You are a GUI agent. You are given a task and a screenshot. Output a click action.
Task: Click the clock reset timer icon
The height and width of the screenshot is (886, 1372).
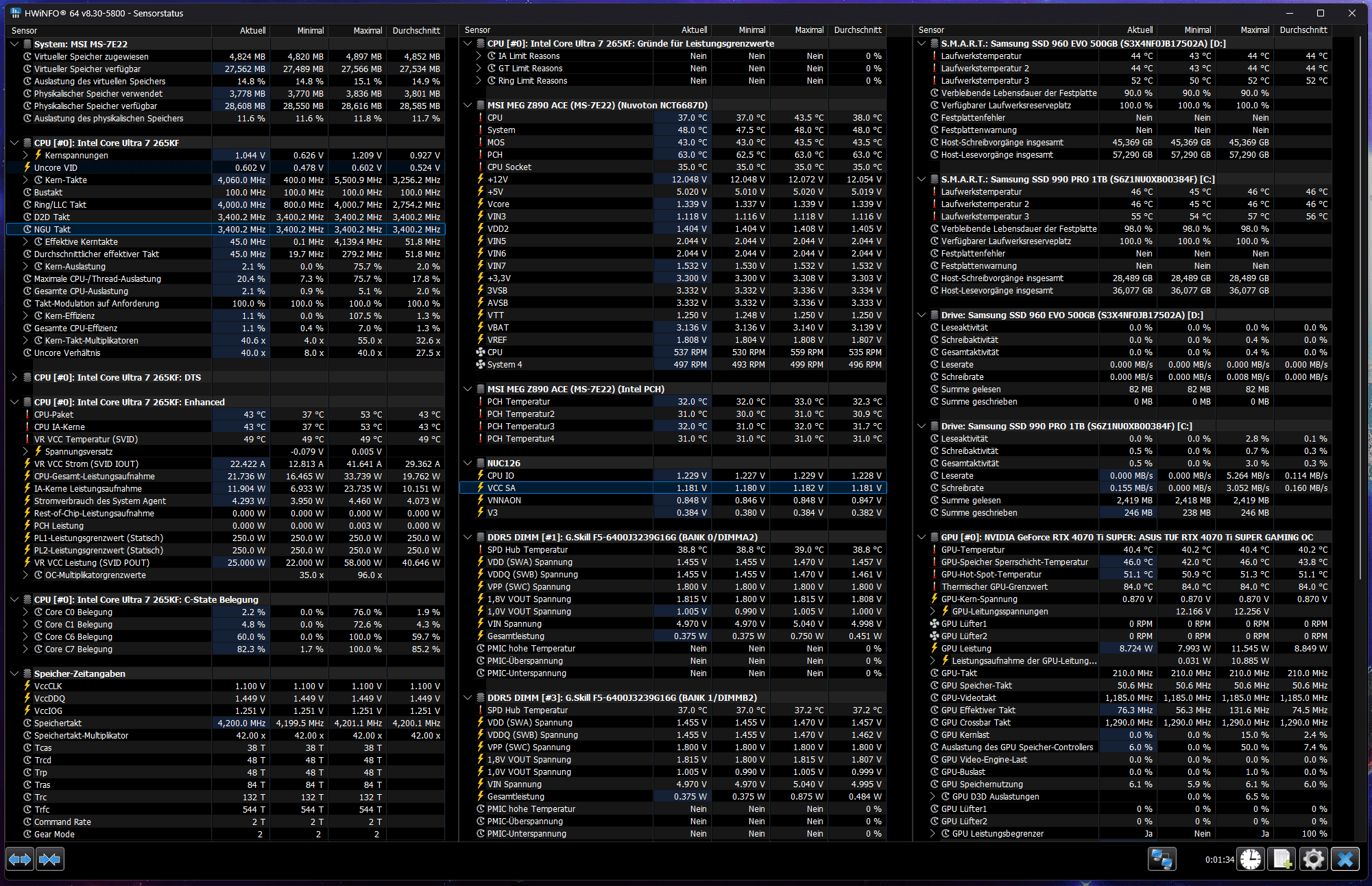[1251, 859]
